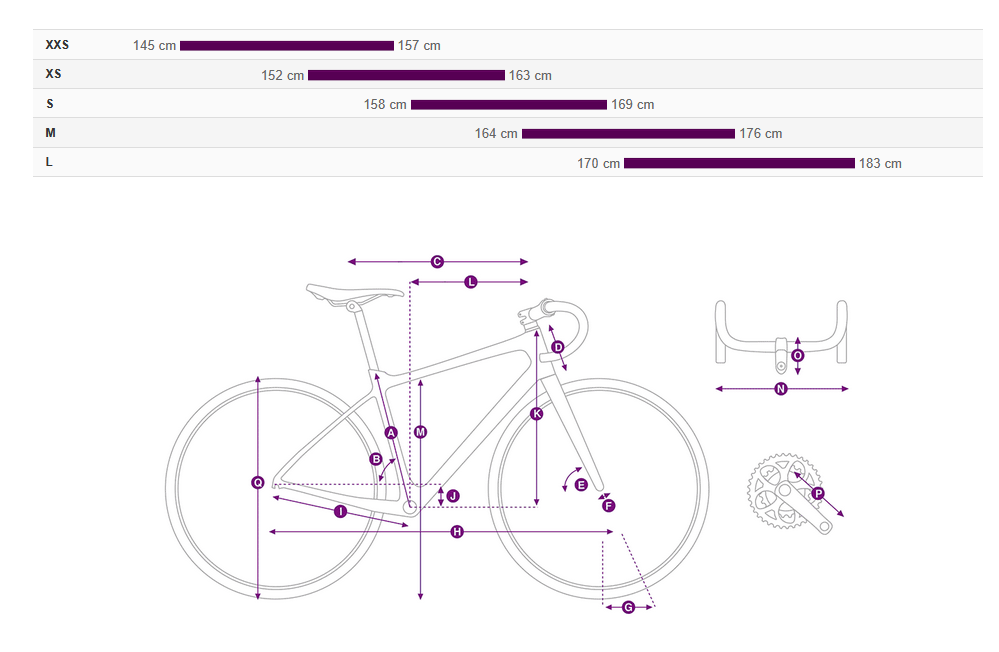Click the C marker above the saddle
This screenshot has height=652, width=999.
click(x=437, y=262)
